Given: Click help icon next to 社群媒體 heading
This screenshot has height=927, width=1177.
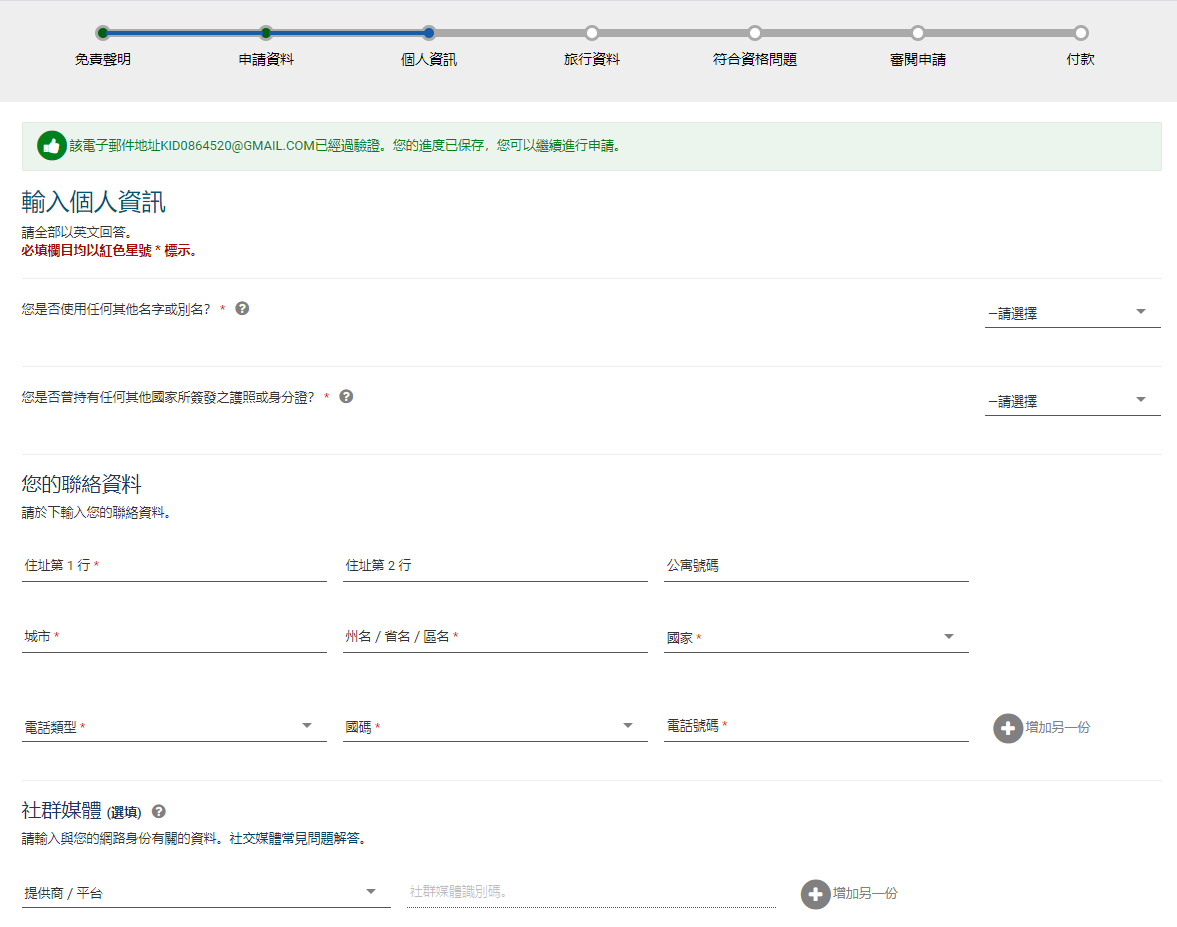Looking at the screenshot, I should click(158, 812).
